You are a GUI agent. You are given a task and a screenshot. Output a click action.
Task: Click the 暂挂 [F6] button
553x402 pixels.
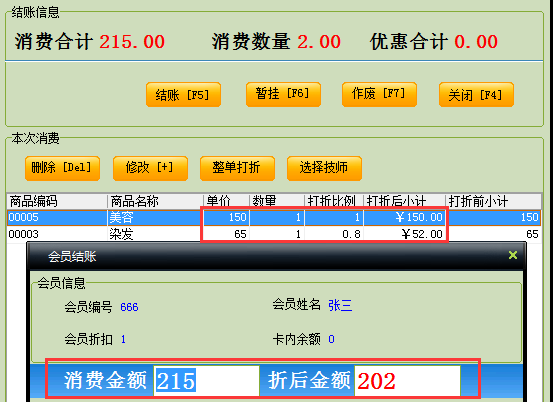[283, 94]
